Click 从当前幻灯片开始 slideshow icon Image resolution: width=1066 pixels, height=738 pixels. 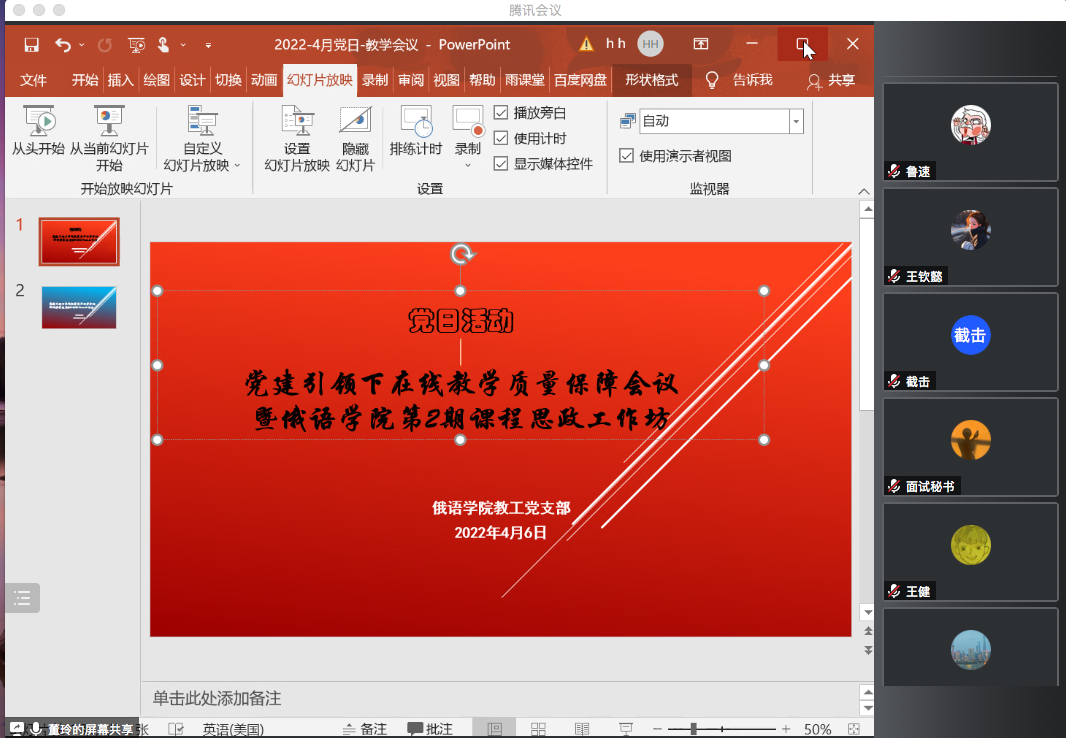(109, 121)
